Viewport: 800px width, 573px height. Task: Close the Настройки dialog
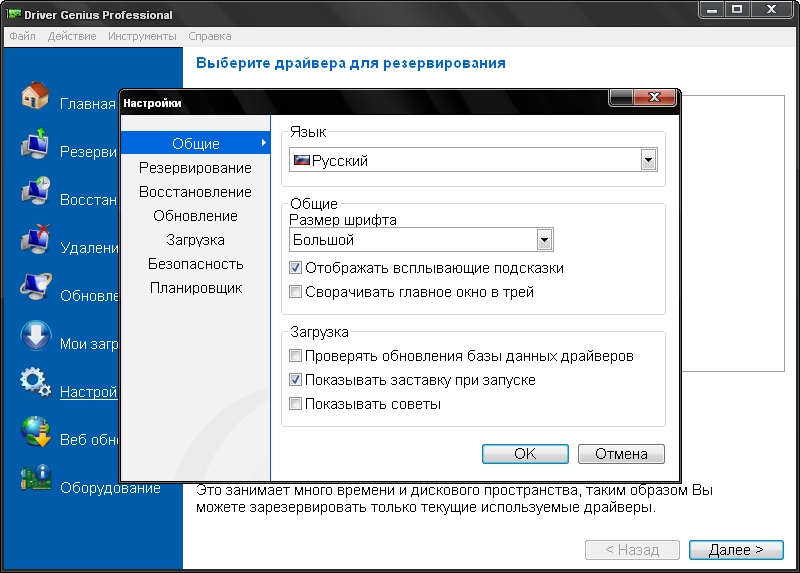[x=655, y=97]
